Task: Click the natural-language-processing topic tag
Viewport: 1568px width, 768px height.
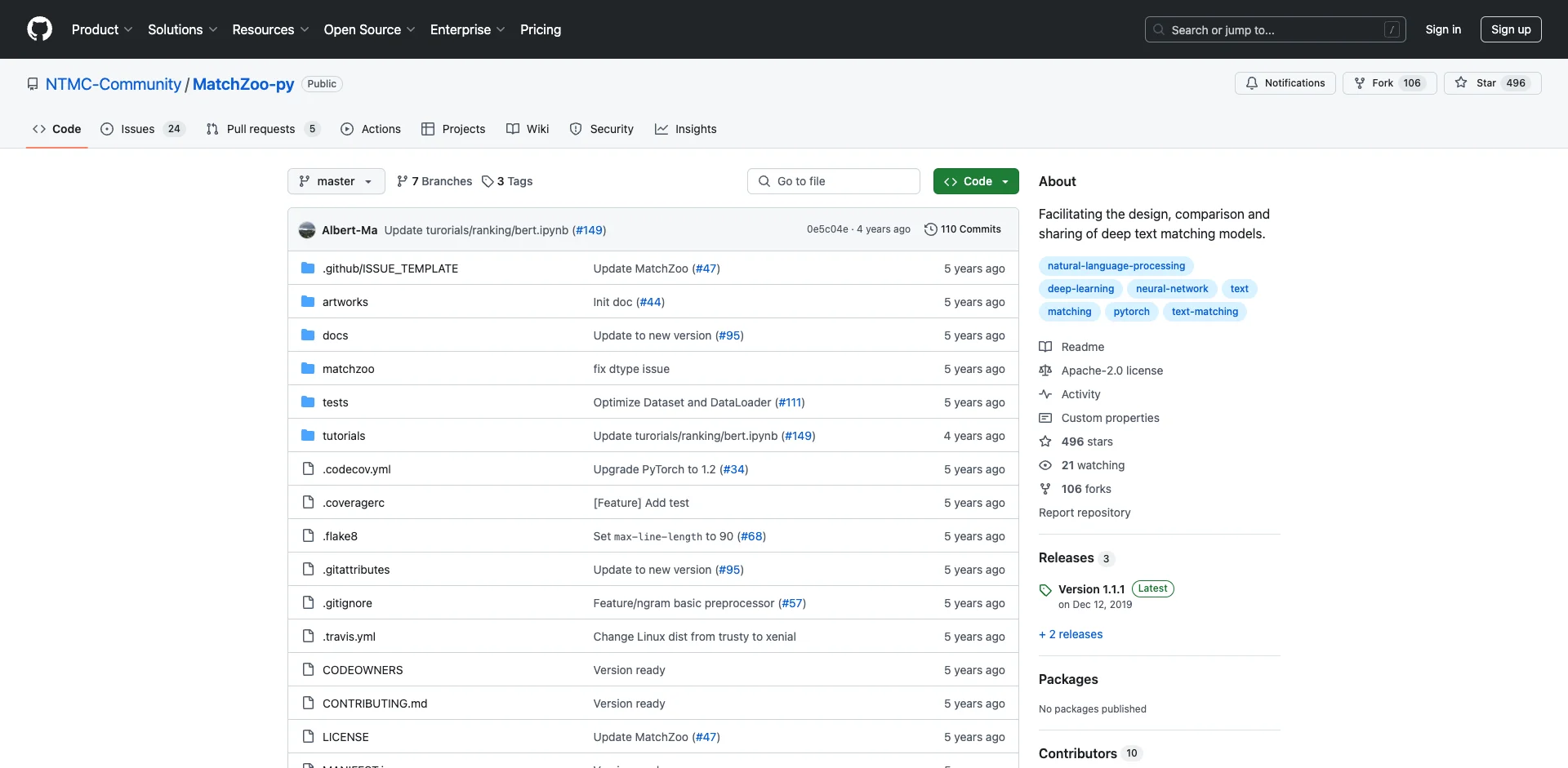Action: (1116, 266)
